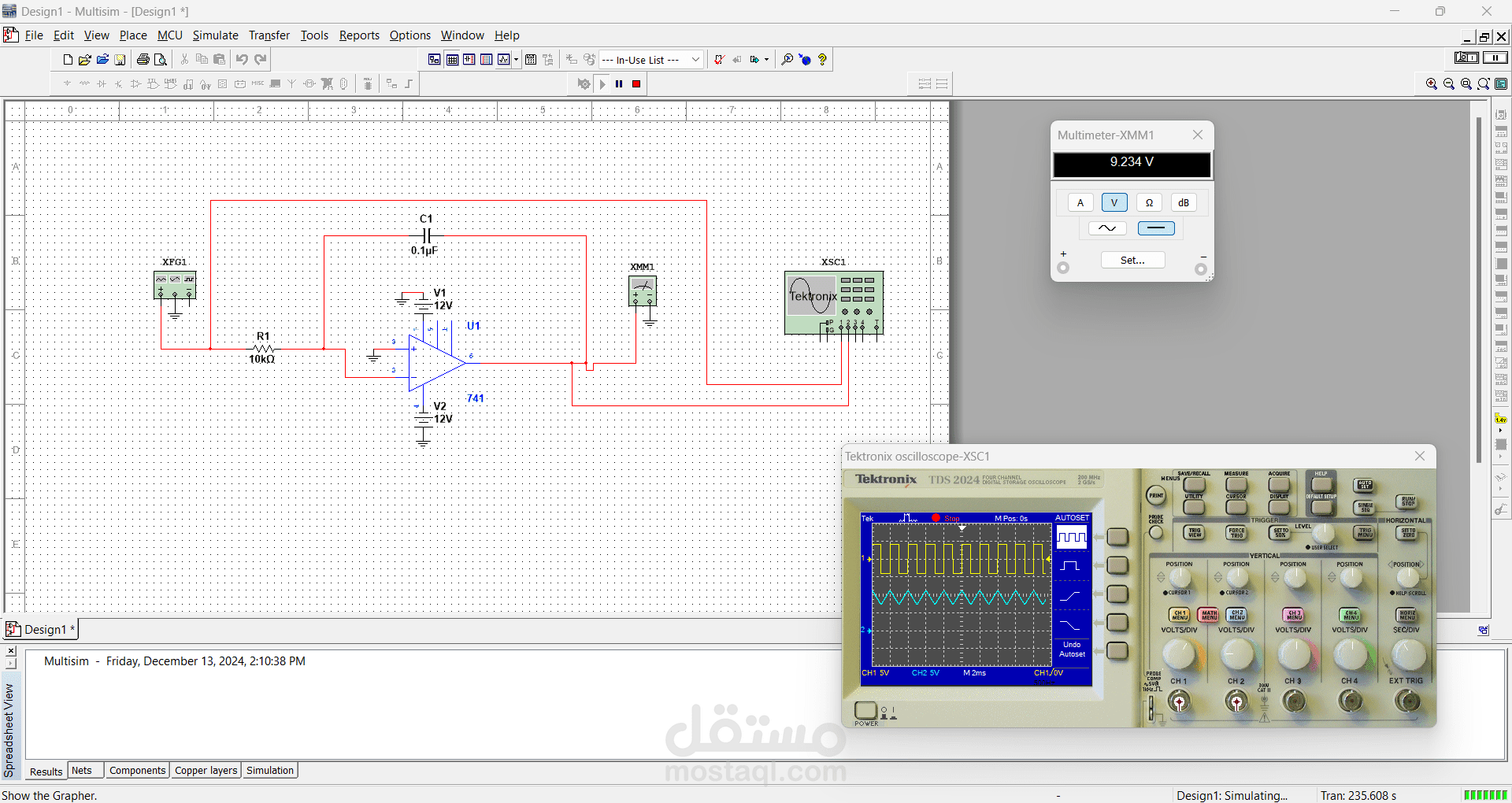This screenshot has height=803, width=1512.
Task: Click the multimeter 9.234 V display
Action: (x=1132, y=164)
